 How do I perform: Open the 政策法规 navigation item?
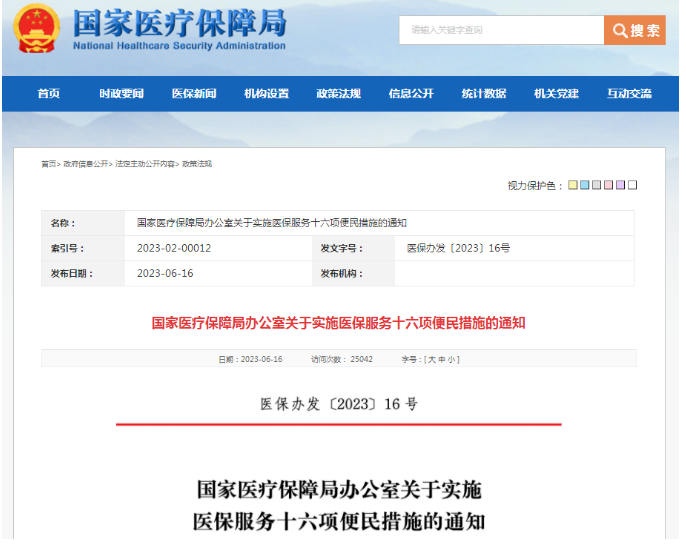pyautogui.click(x=339, y=94)
